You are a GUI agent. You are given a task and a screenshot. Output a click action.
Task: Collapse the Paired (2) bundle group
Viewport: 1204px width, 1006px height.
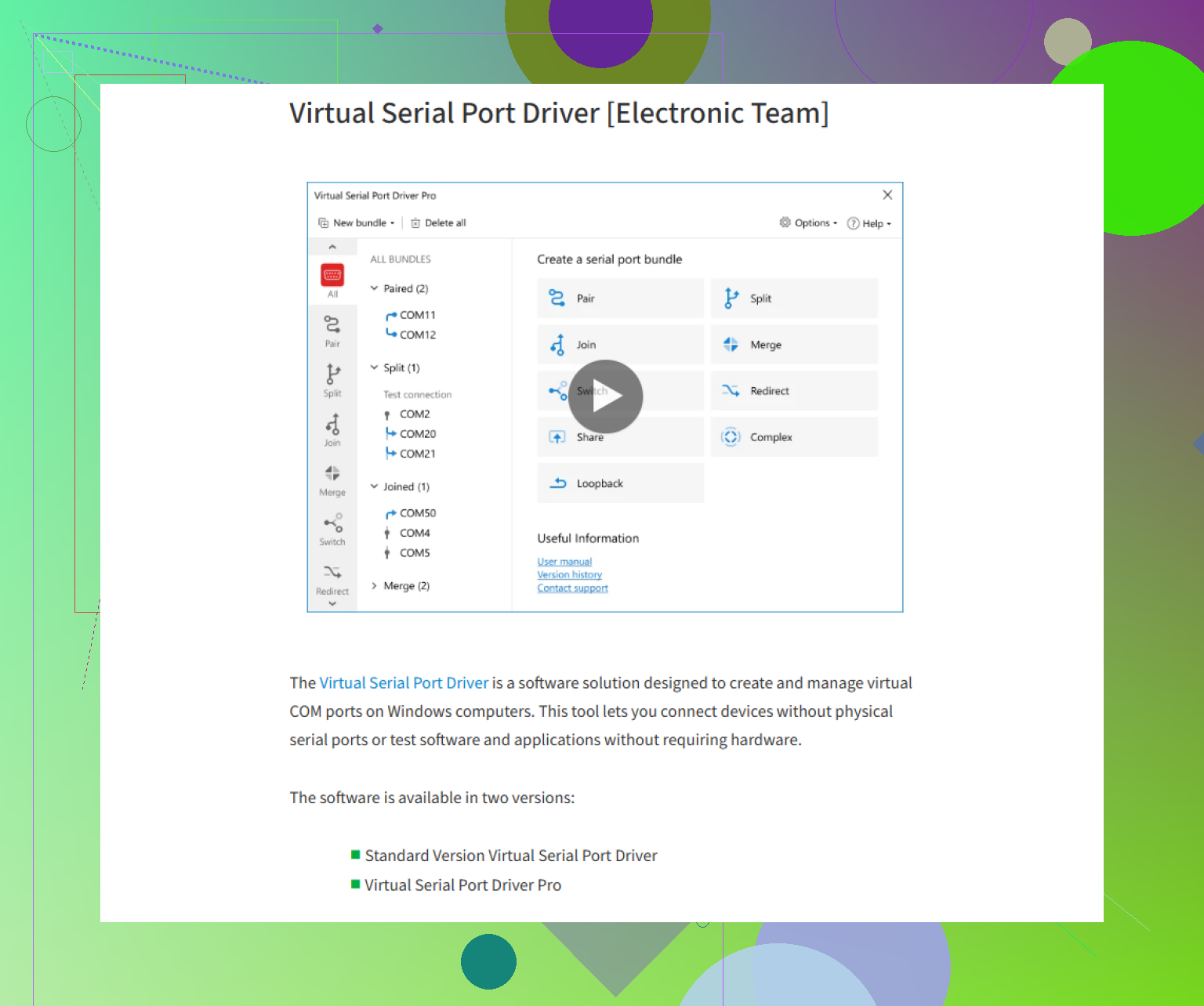(x=375, y=288)
